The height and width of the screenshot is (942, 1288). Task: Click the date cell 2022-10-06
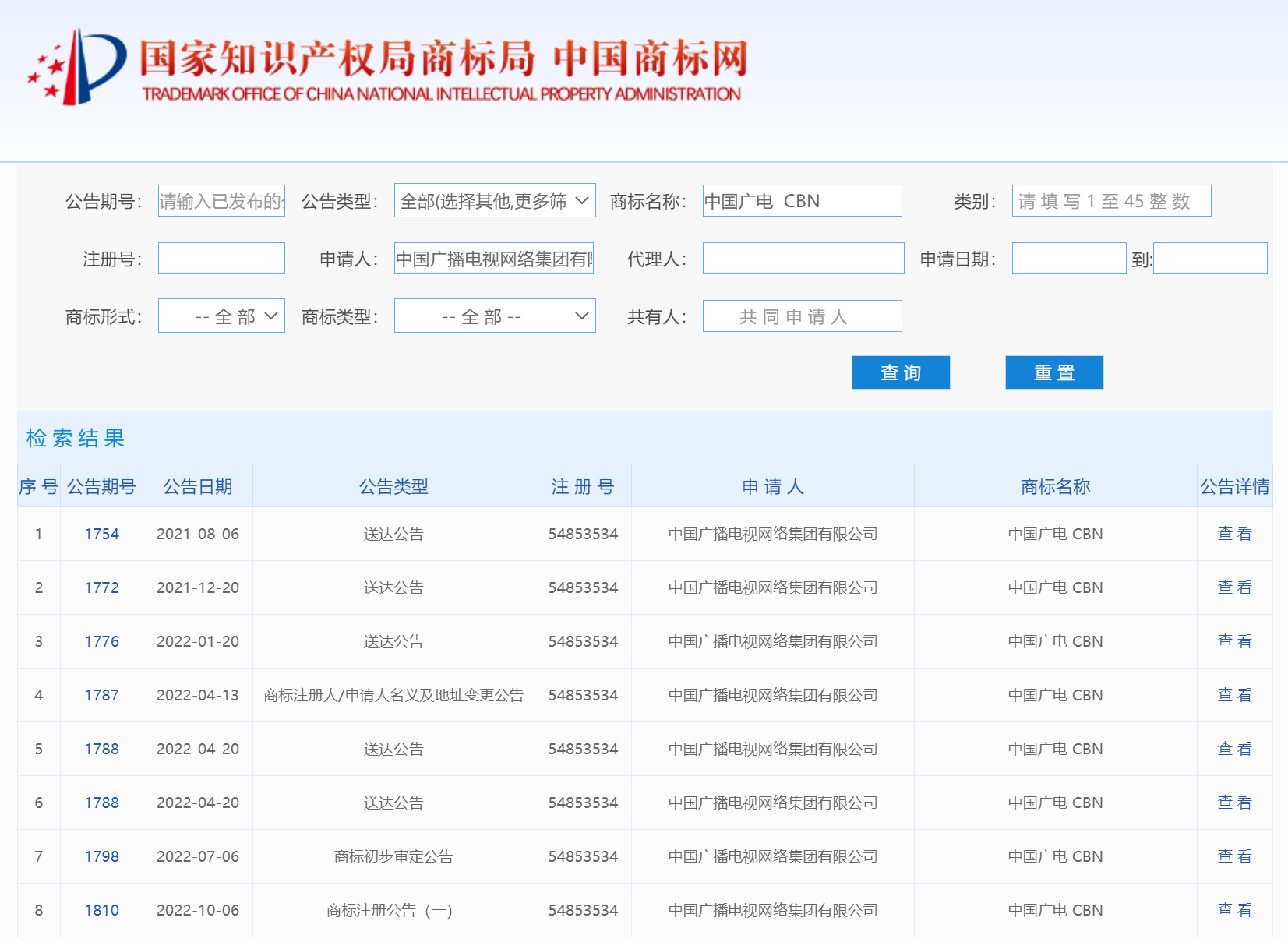point(198,910)
